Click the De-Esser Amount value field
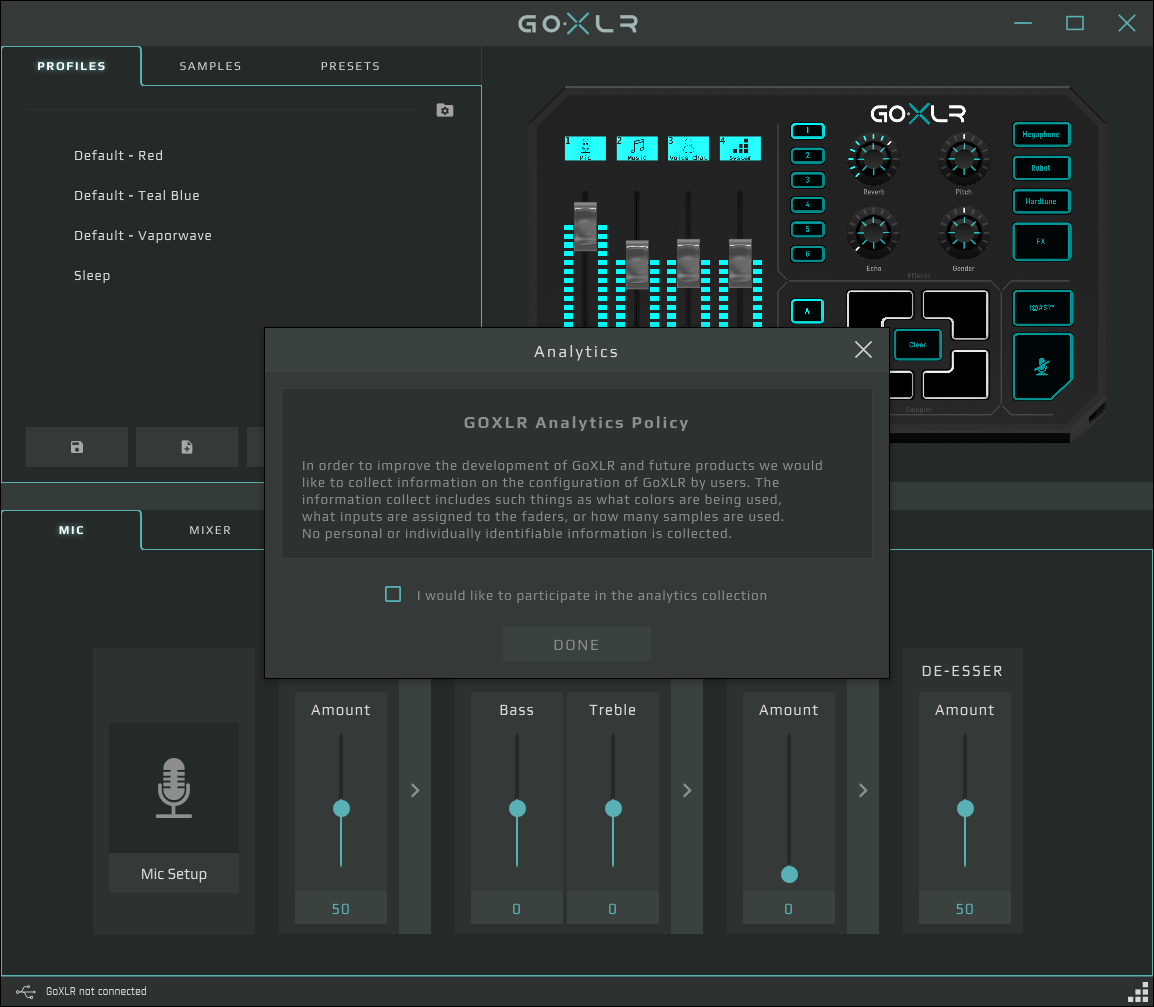 pyautogui.click(x=965, y=908)
